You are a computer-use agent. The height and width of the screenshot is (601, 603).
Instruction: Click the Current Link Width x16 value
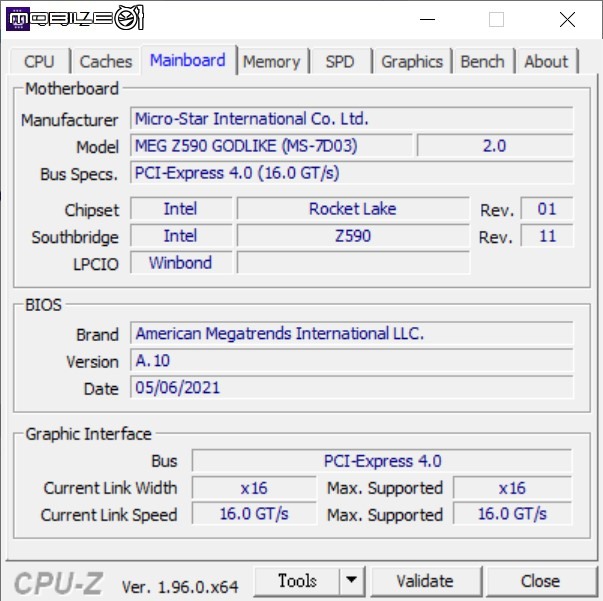tap(254, 488)
